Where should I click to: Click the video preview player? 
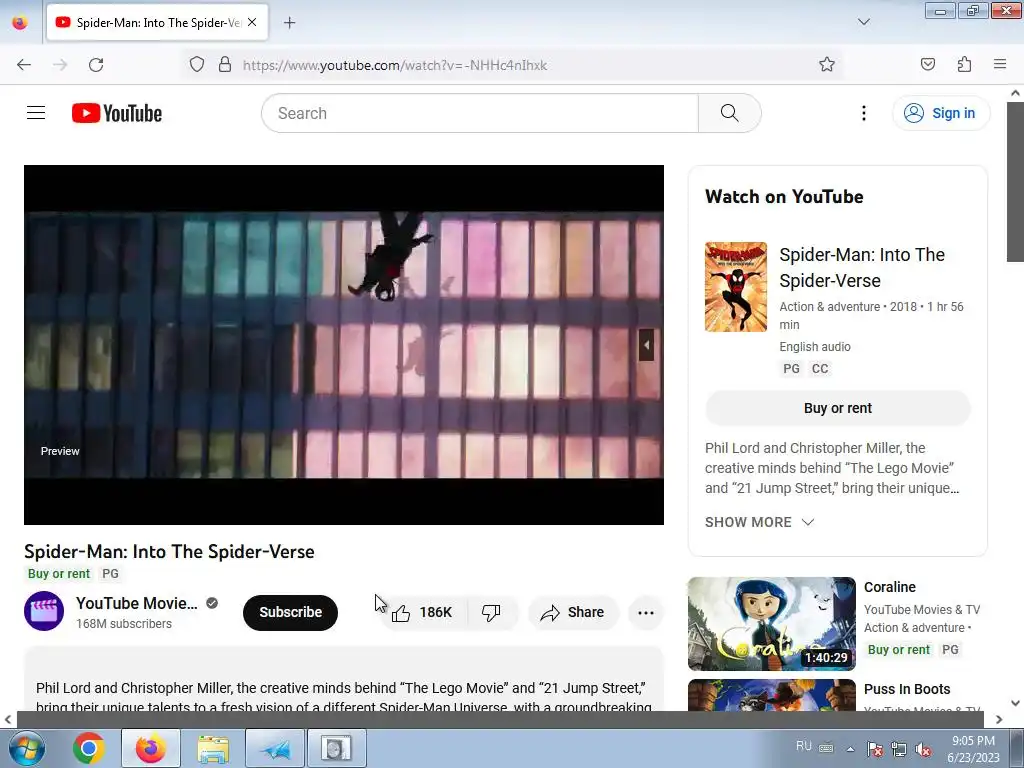(344, 345)
